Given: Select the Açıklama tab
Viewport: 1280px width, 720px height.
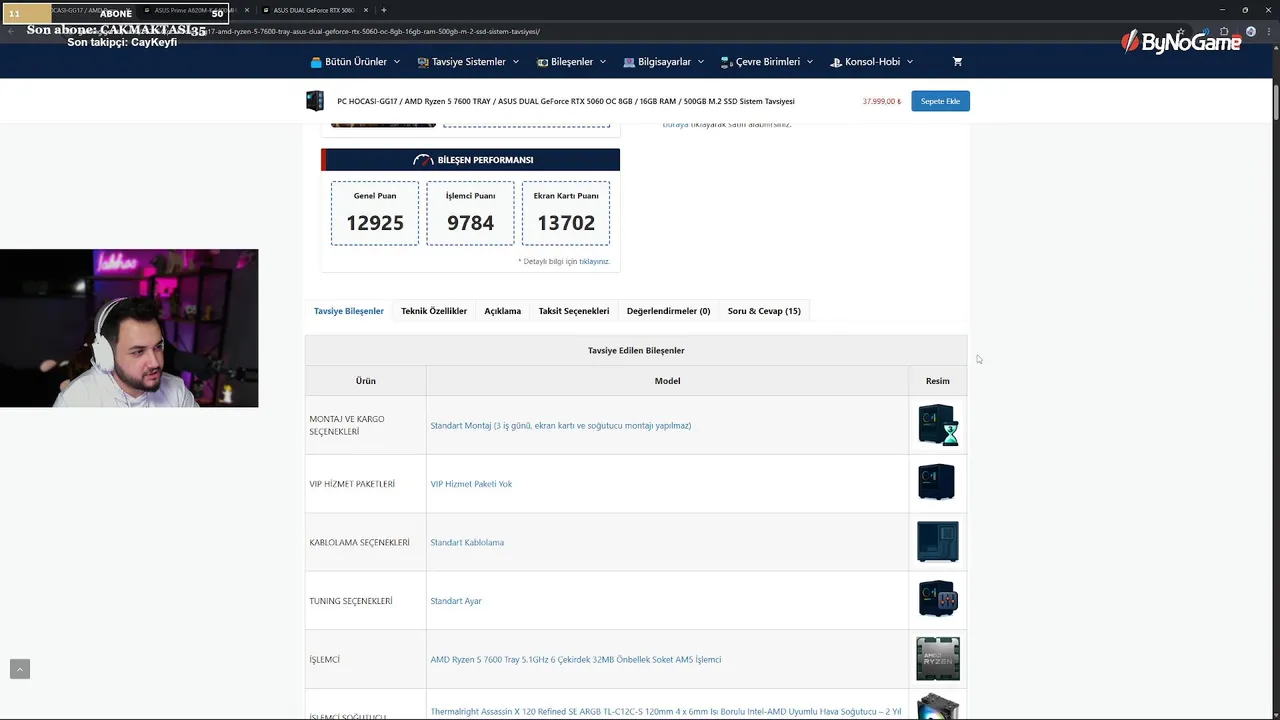Looking at the screenshot, I should [x=503, y=311].
